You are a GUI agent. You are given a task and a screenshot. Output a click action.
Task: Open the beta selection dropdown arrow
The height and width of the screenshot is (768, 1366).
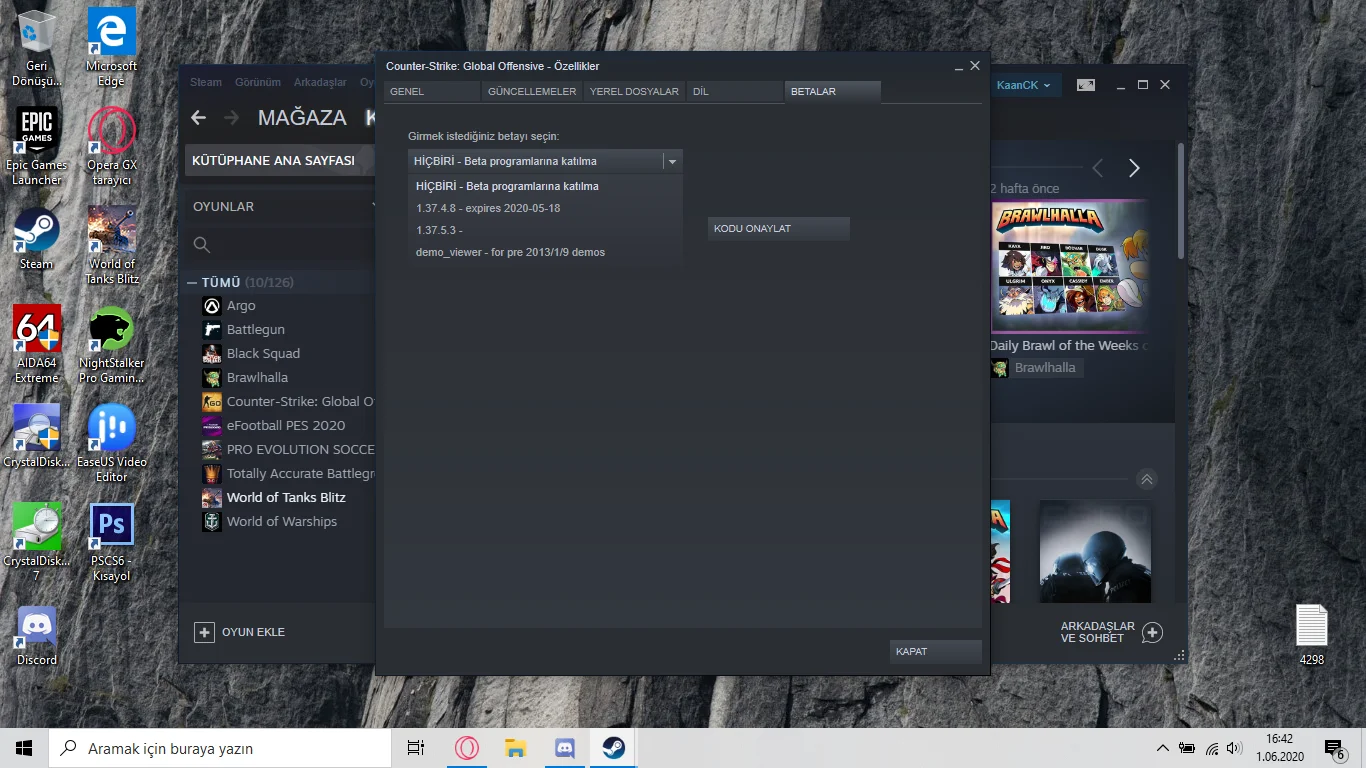click(673, 161)
